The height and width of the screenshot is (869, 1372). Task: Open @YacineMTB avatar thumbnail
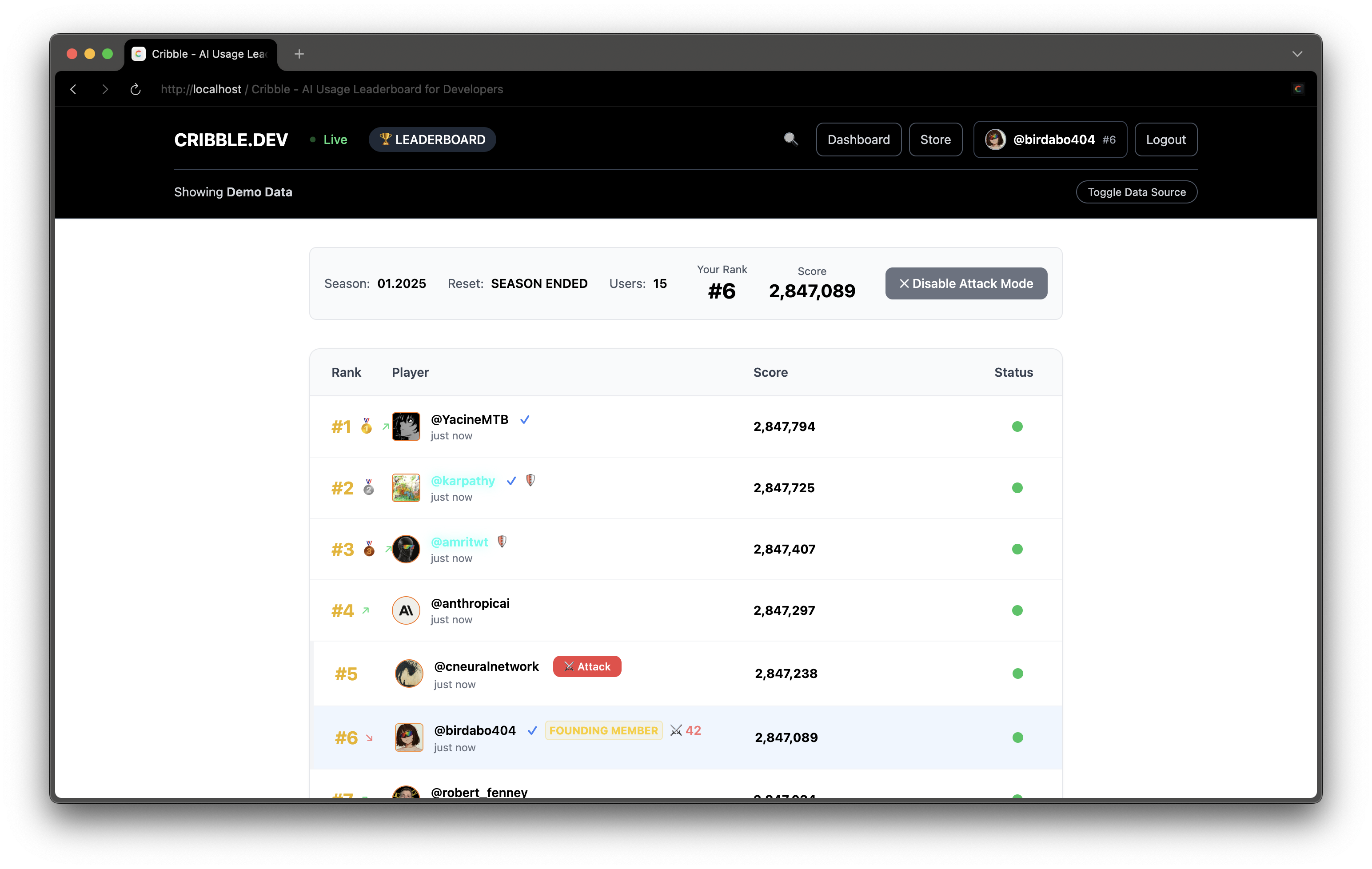[x=406, y=426]
